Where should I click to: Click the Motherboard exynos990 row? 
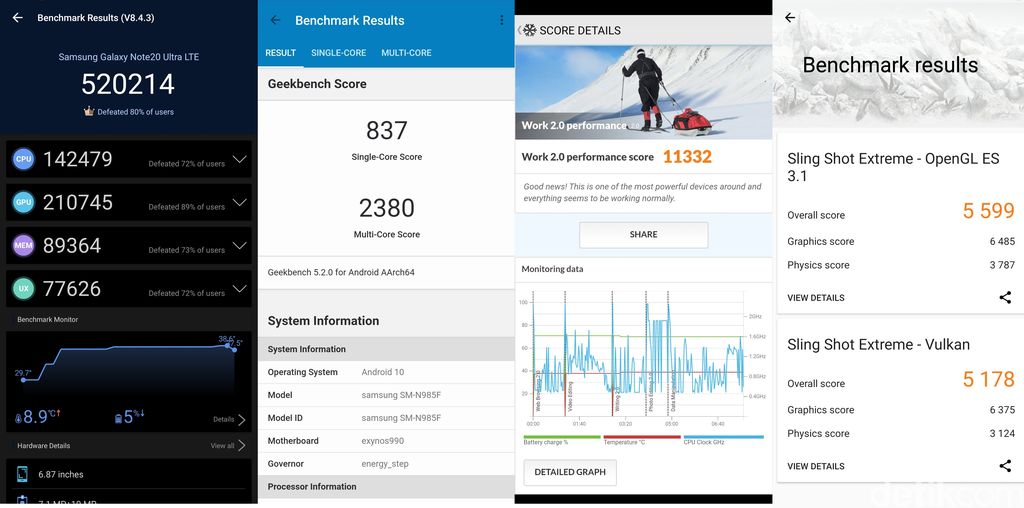[386, 441]
